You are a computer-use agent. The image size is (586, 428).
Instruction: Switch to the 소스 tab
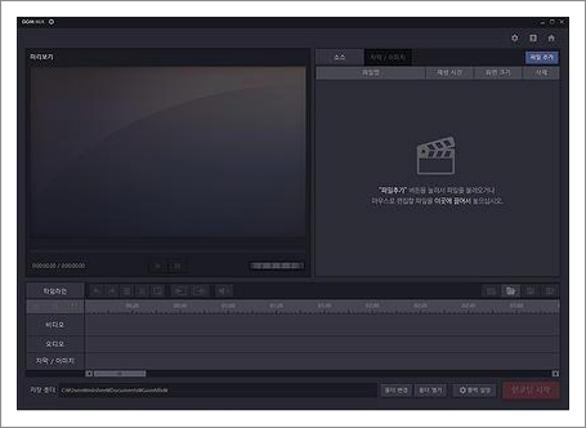tap(339, 58)
